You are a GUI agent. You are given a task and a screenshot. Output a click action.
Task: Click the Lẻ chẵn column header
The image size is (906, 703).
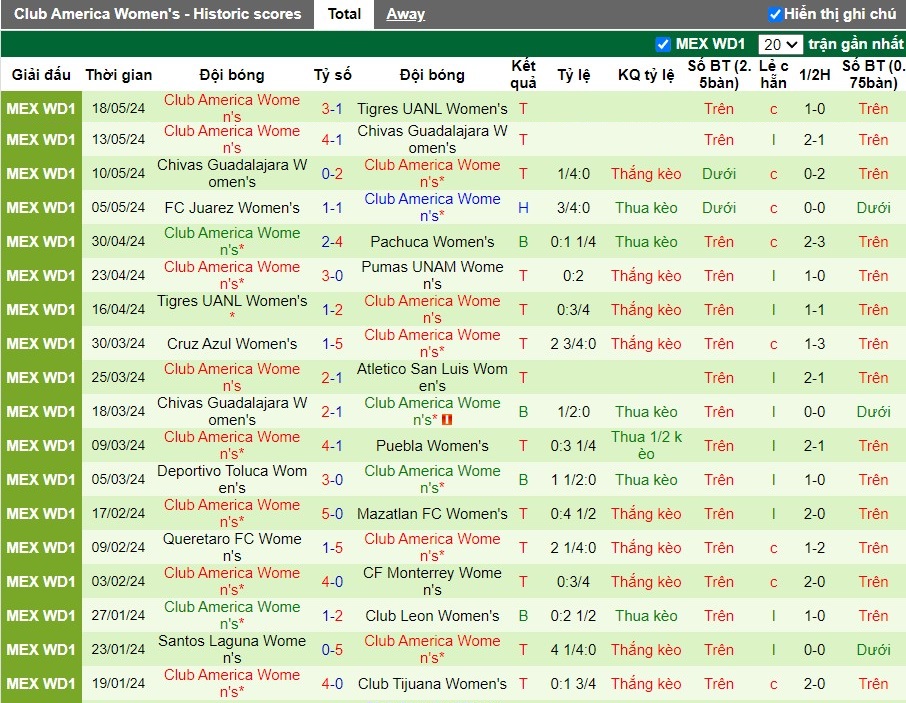[773, 74]
